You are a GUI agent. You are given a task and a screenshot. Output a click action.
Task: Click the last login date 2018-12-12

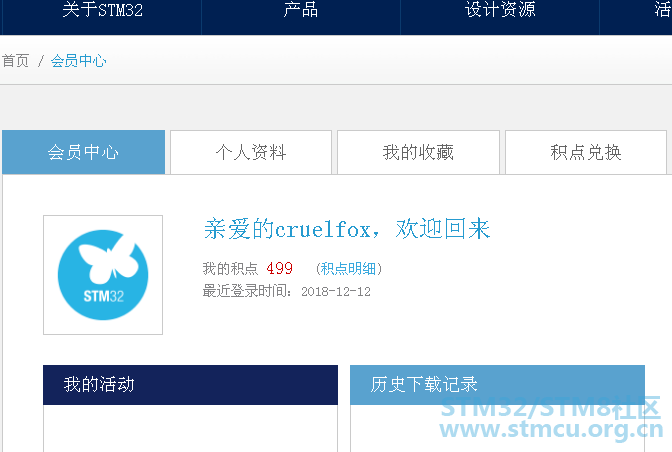point(336,292)
